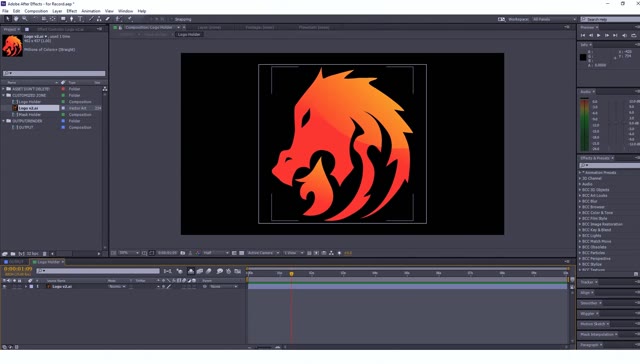Expand the ASSET DON'T DELETE folder
The width and height of the screenshot is (640, 364).
pyautogui.click(x=4, y=89)
